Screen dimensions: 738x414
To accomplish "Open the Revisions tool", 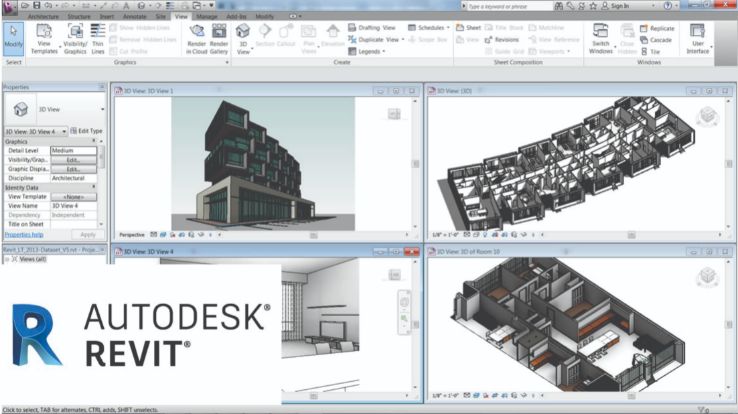I will coord(501,40).
